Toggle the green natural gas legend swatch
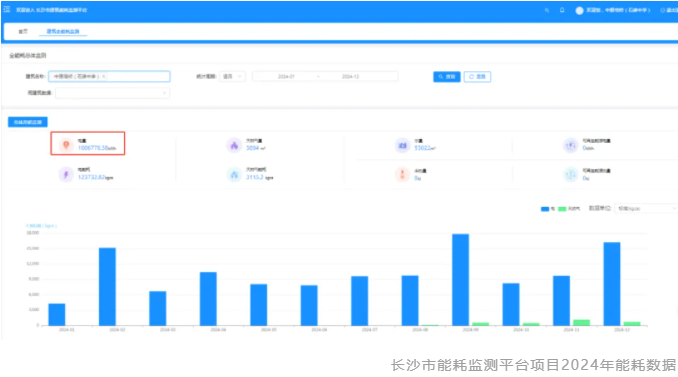Image resolution: width=678 pixels, height=377 pixels. (x=562, y=209)
